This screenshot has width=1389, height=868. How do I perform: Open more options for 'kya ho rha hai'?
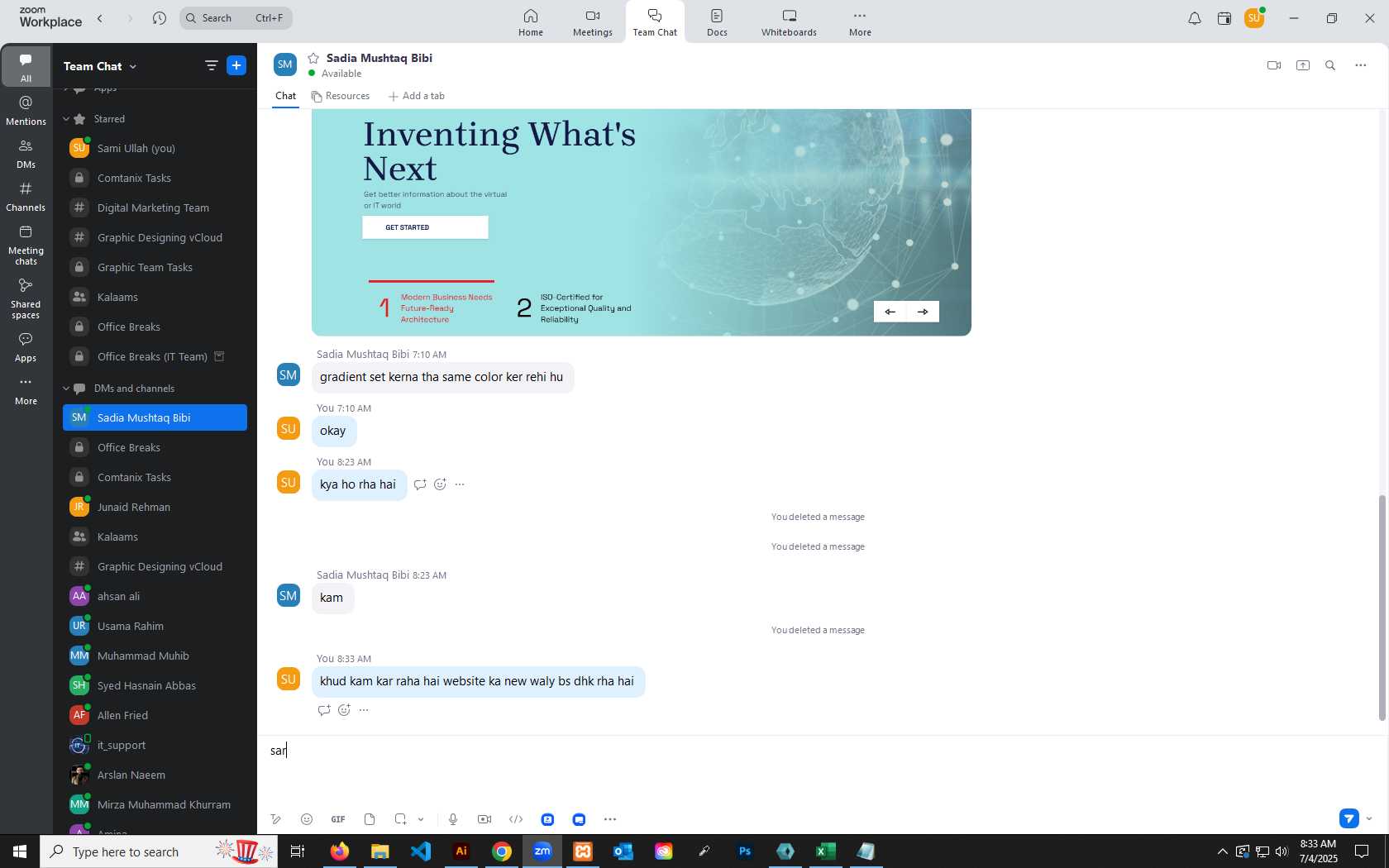[x=460, y=484]
